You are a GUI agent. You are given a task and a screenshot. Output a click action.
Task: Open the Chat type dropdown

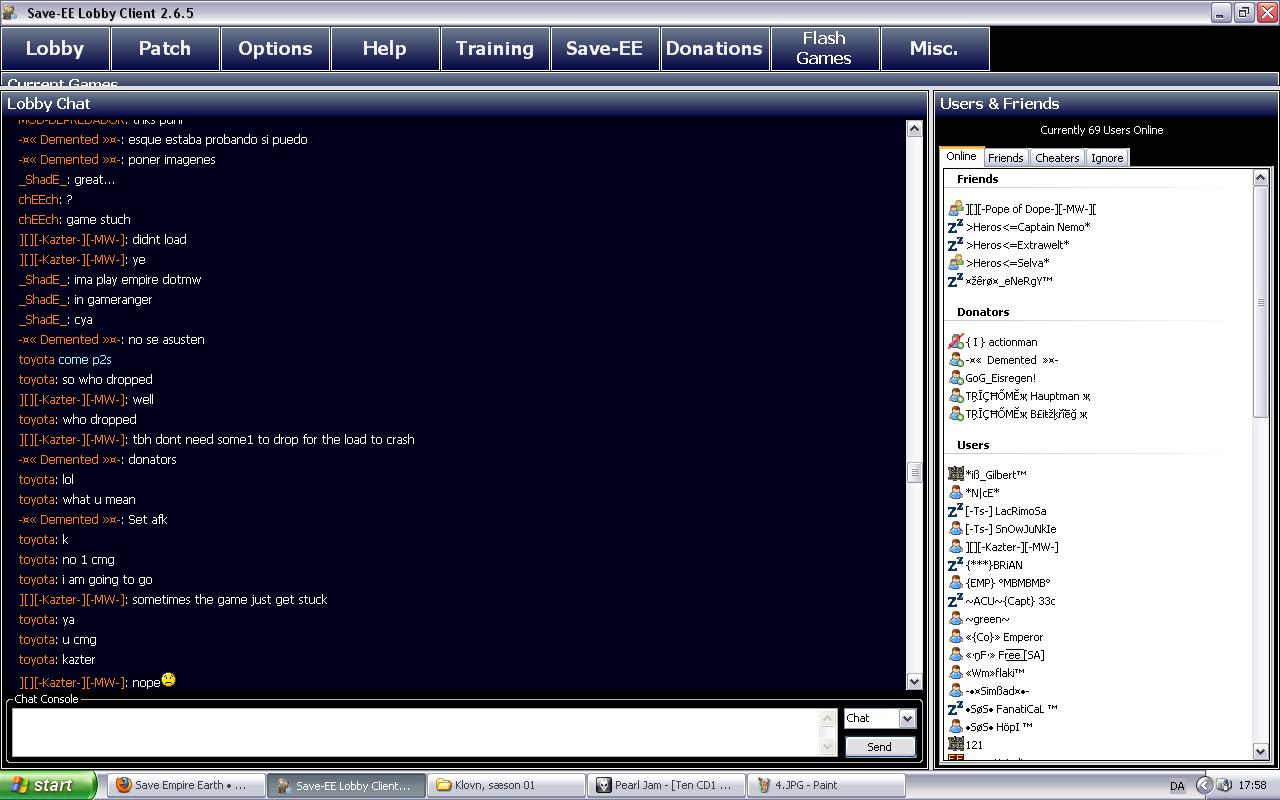906,718
